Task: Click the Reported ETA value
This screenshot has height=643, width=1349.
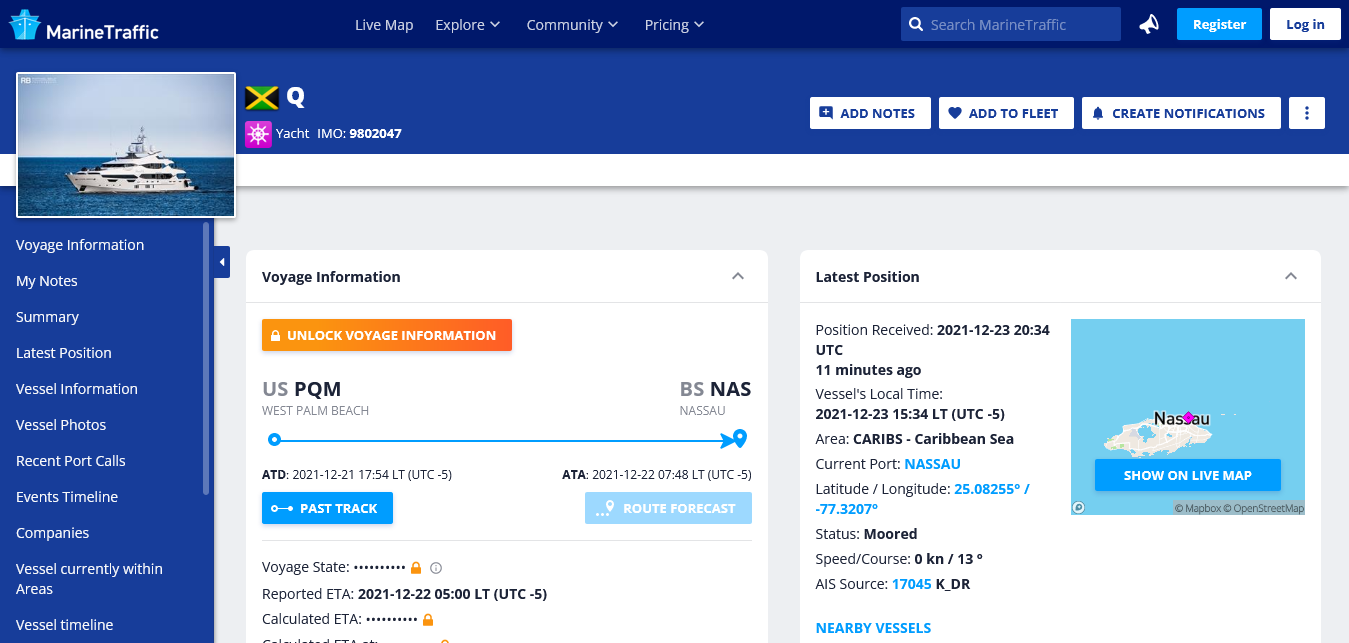Action: click(452, 594)
